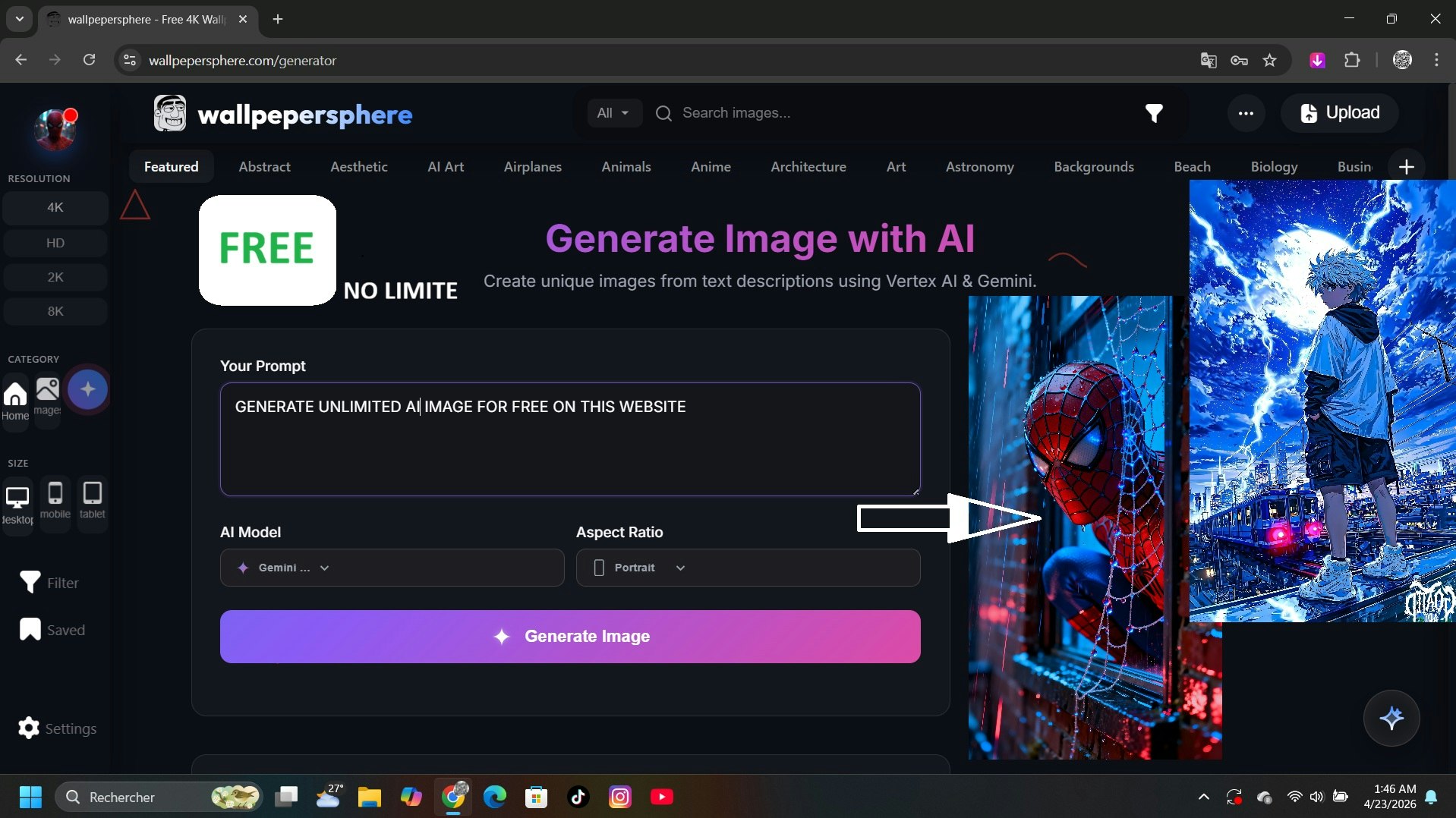The width and height of the screenshot is (1456, 818).
Task: Open TikTok from the taskbar
Action: coord(578,797)
